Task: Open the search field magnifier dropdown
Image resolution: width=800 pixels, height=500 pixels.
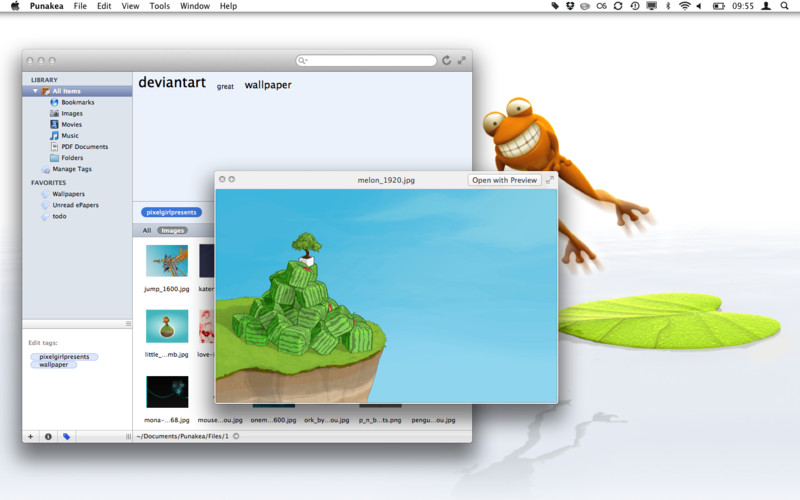Action: [302, 61]
